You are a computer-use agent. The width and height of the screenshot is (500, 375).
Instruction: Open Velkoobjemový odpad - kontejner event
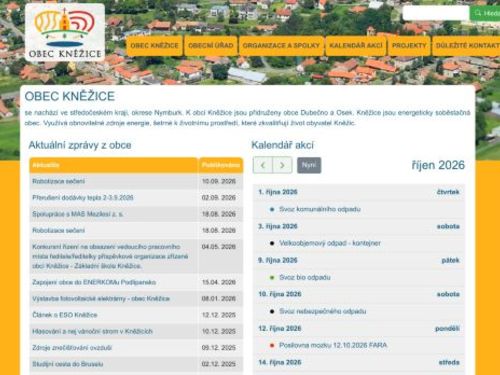tap(330, 243)
